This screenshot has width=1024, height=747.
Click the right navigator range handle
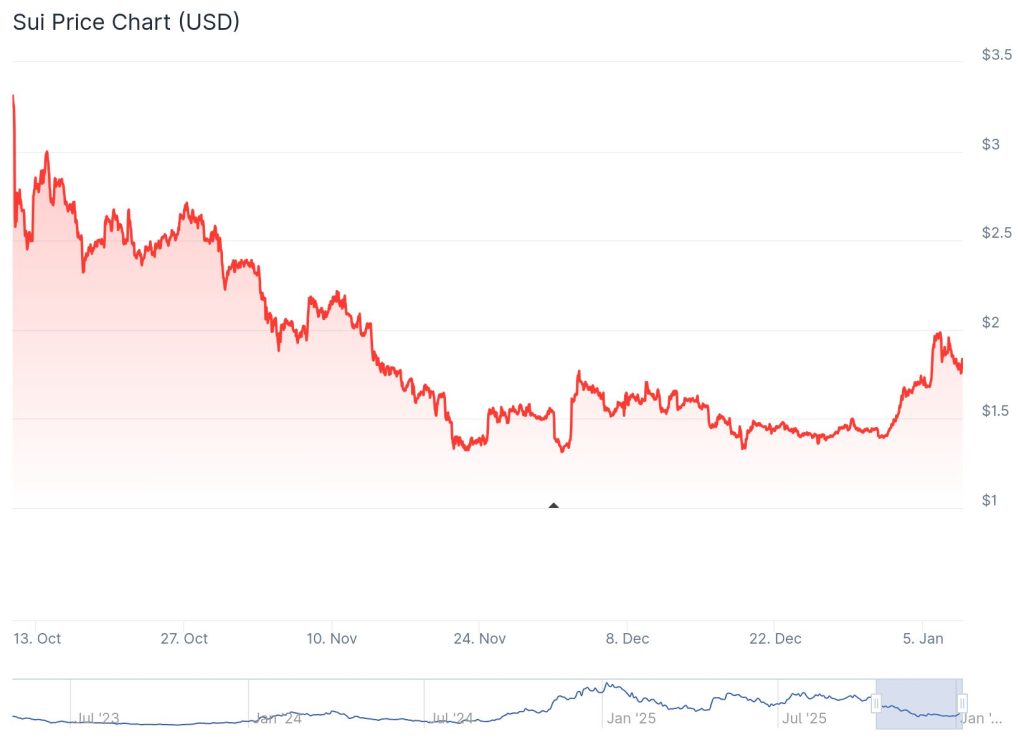coord(961,703)
